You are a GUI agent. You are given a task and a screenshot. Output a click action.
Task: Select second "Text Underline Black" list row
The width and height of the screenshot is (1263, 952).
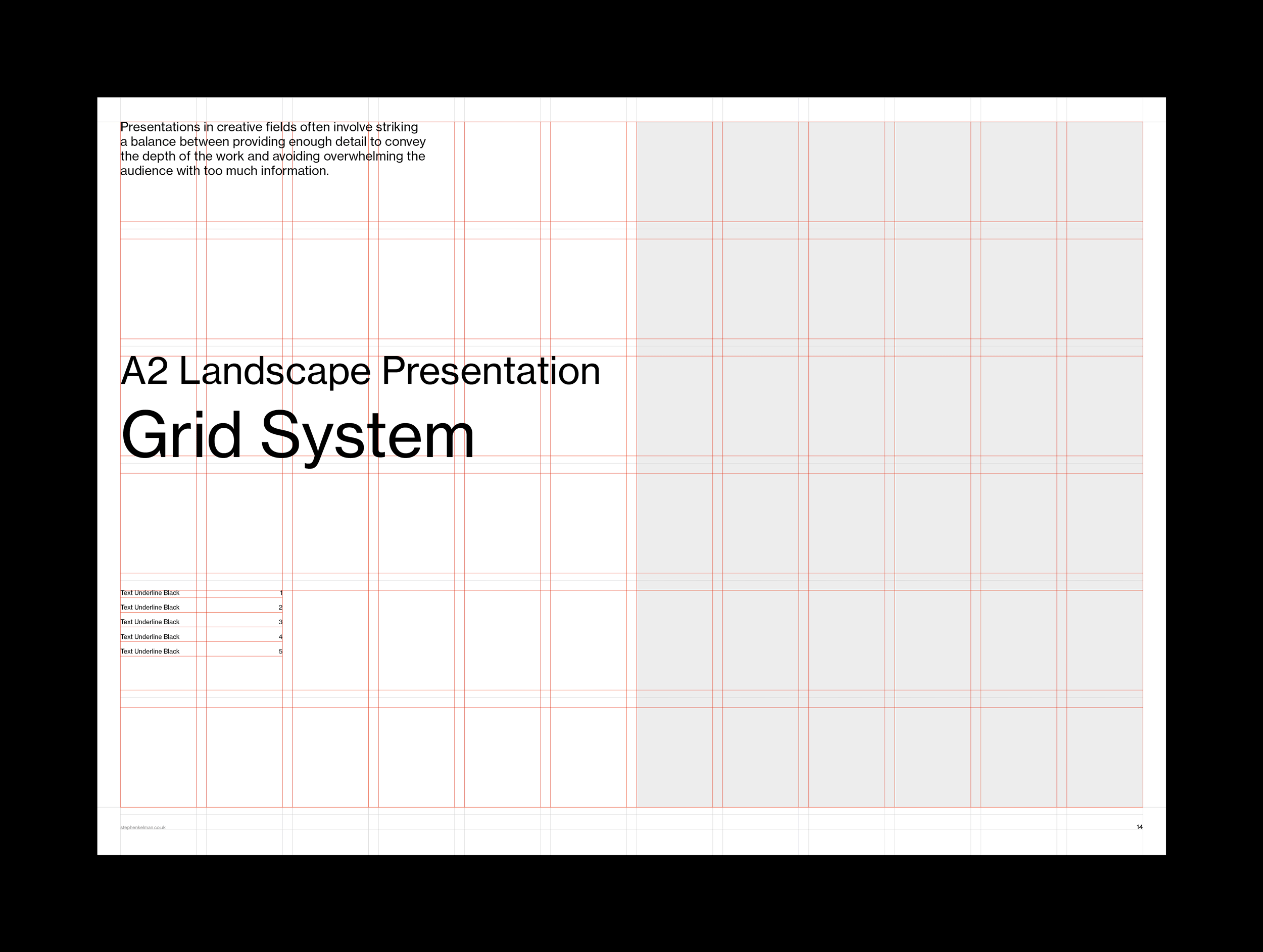point(150,607)
